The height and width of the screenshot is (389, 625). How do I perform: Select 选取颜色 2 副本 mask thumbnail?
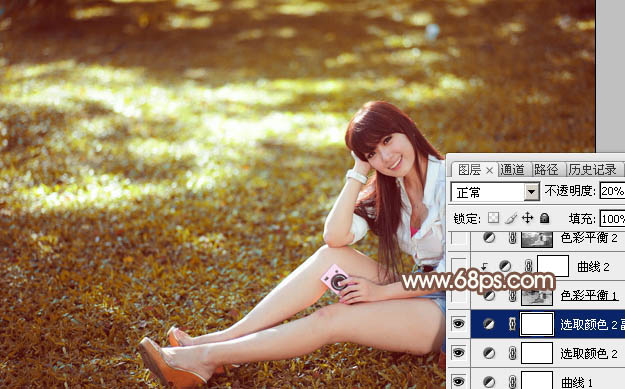click(537, 324)
